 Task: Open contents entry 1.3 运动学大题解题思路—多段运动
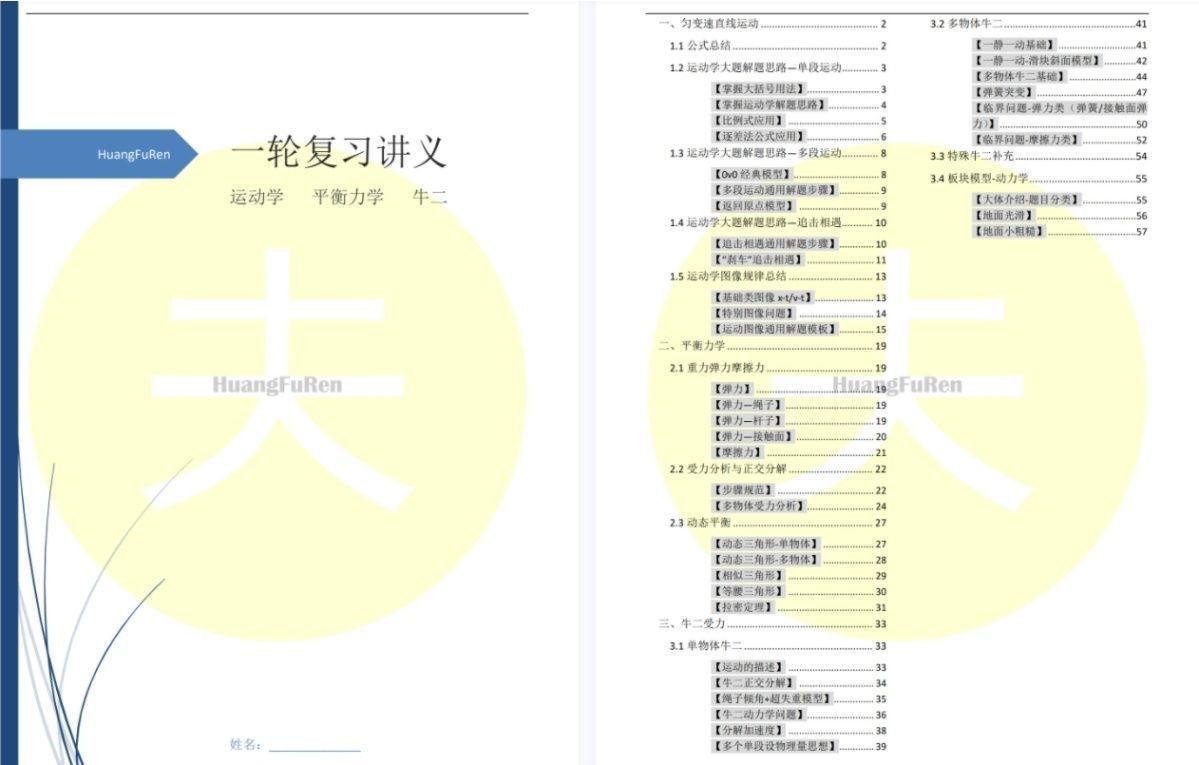pos(778,153)
